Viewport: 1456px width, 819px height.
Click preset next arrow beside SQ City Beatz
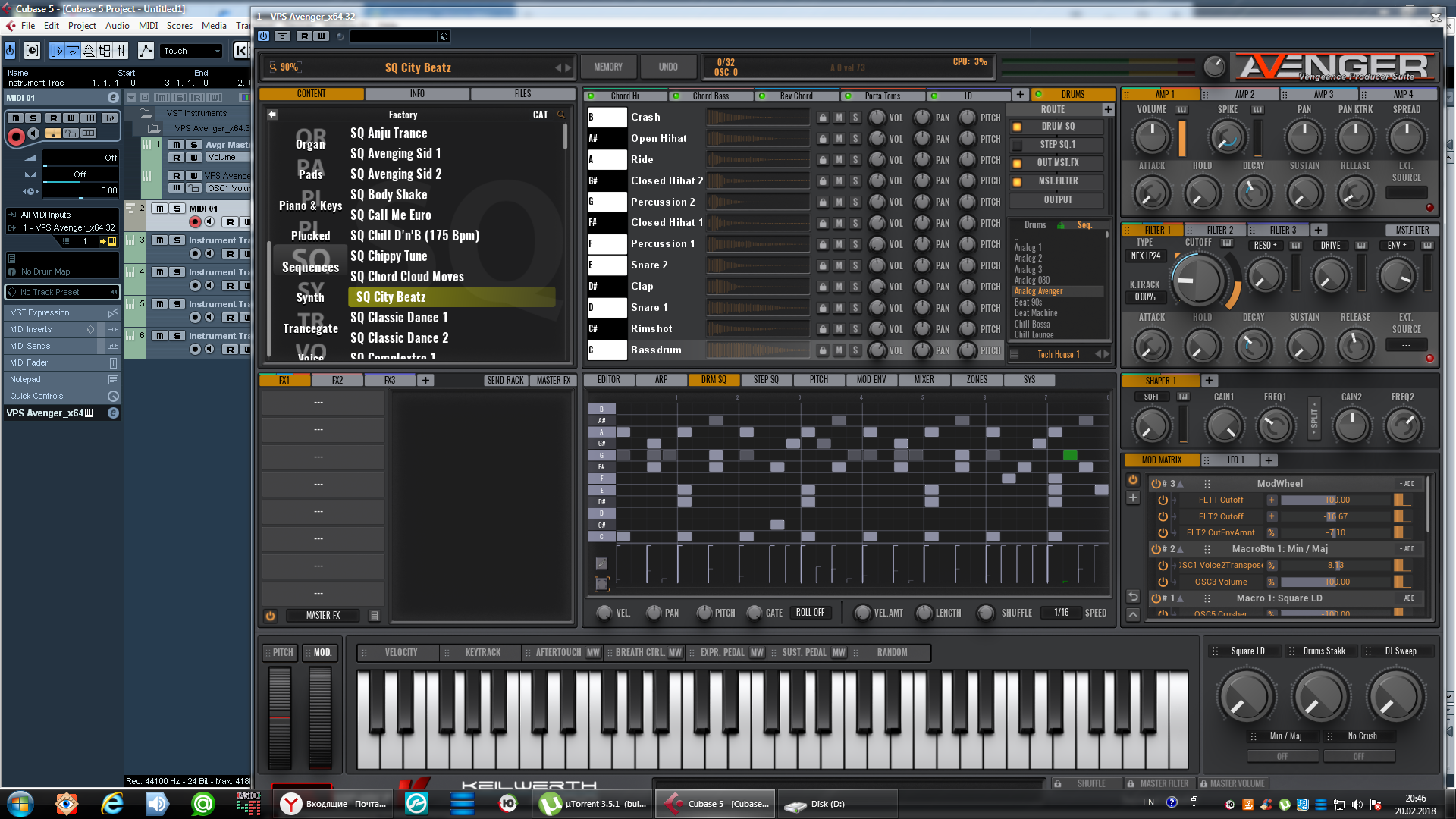coord(568,67)
